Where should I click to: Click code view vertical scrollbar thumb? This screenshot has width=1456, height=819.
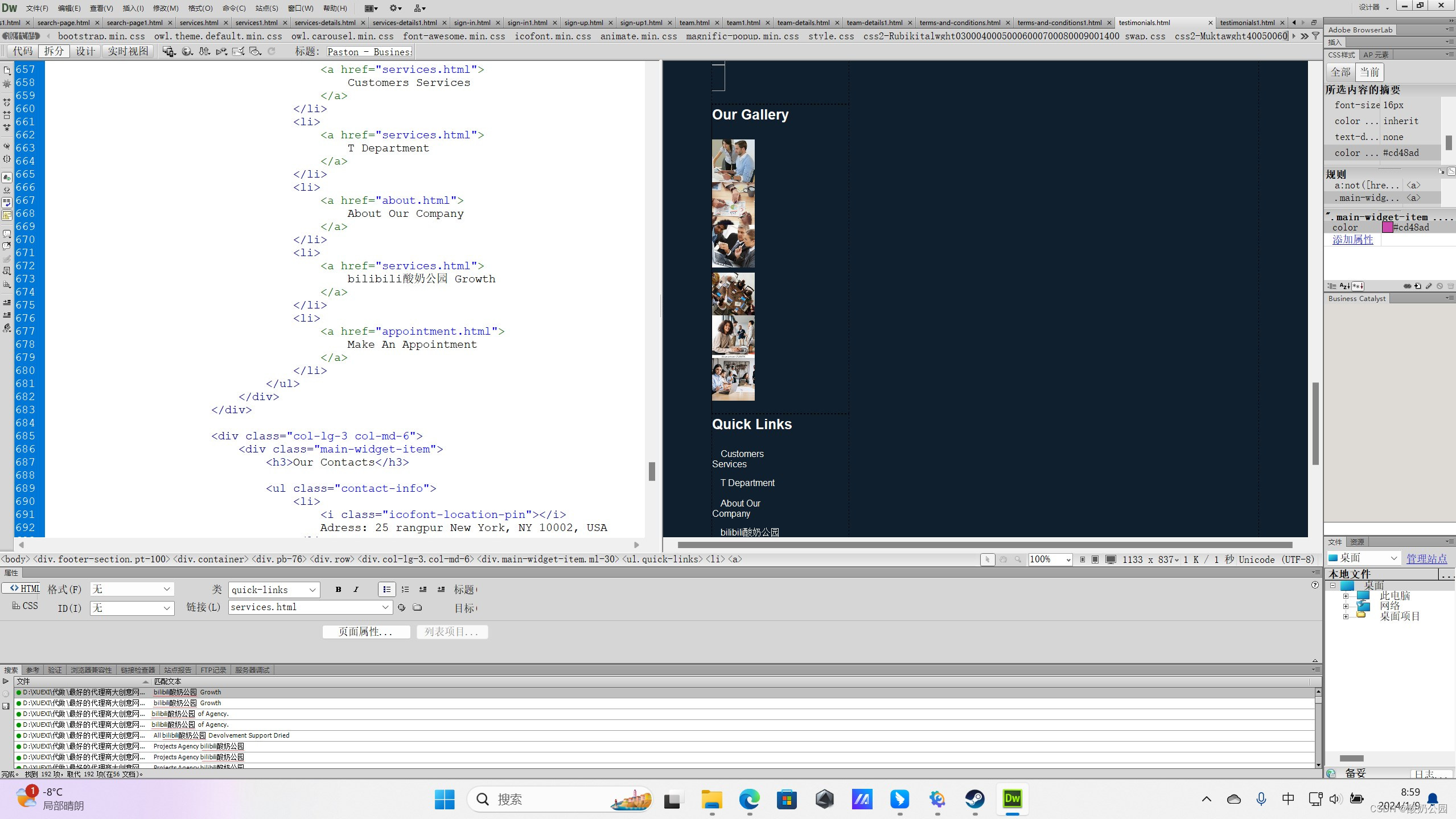click(x=652, y=471)
